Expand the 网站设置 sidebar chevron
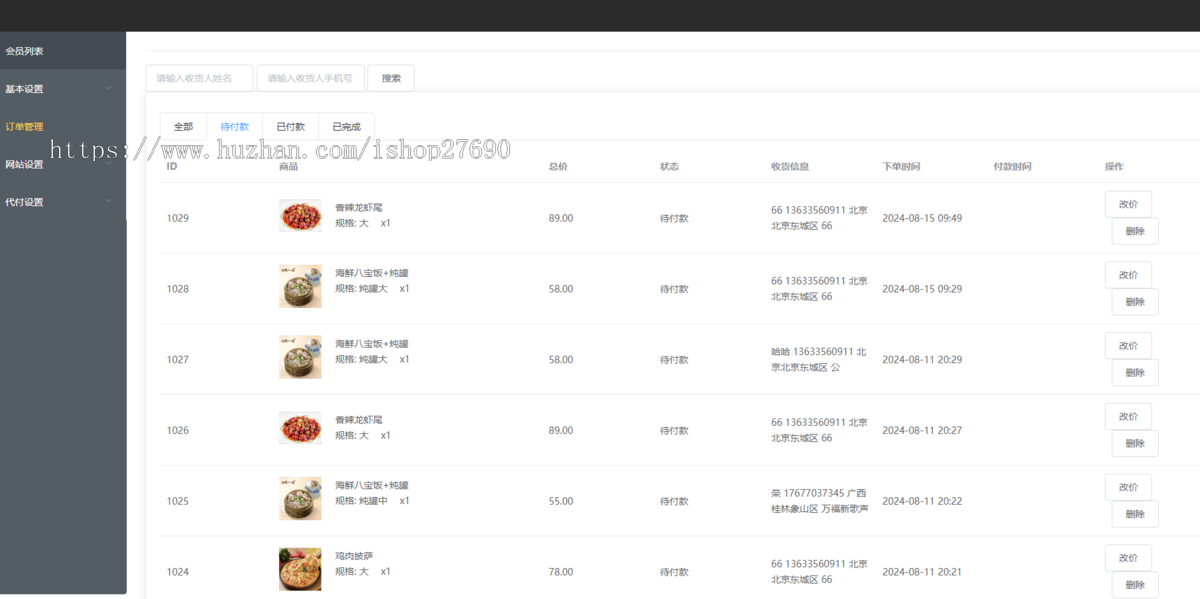This screenshot has height=599, width=1200. click(x=109, y=164)
